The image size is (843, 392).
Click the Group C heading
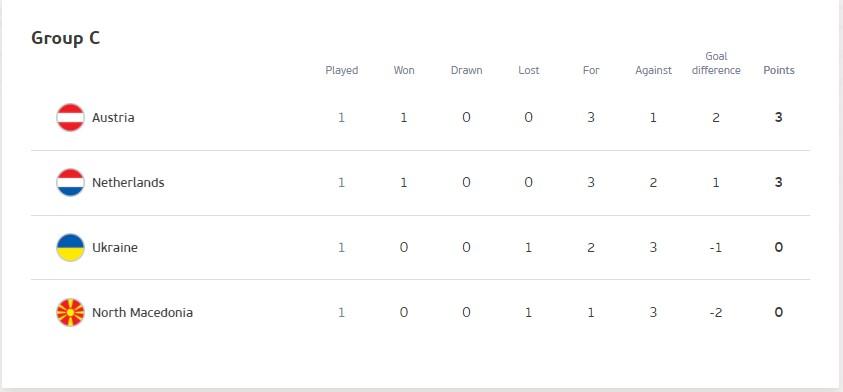[66, 38]
